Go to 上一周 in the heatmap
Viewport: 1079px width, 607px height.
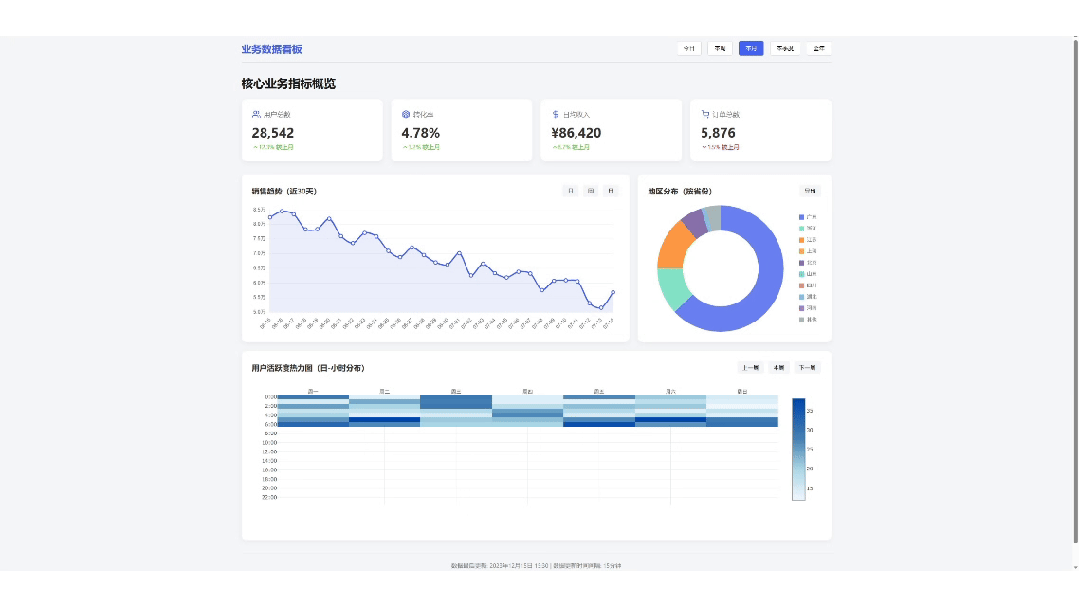pos(750,367)
